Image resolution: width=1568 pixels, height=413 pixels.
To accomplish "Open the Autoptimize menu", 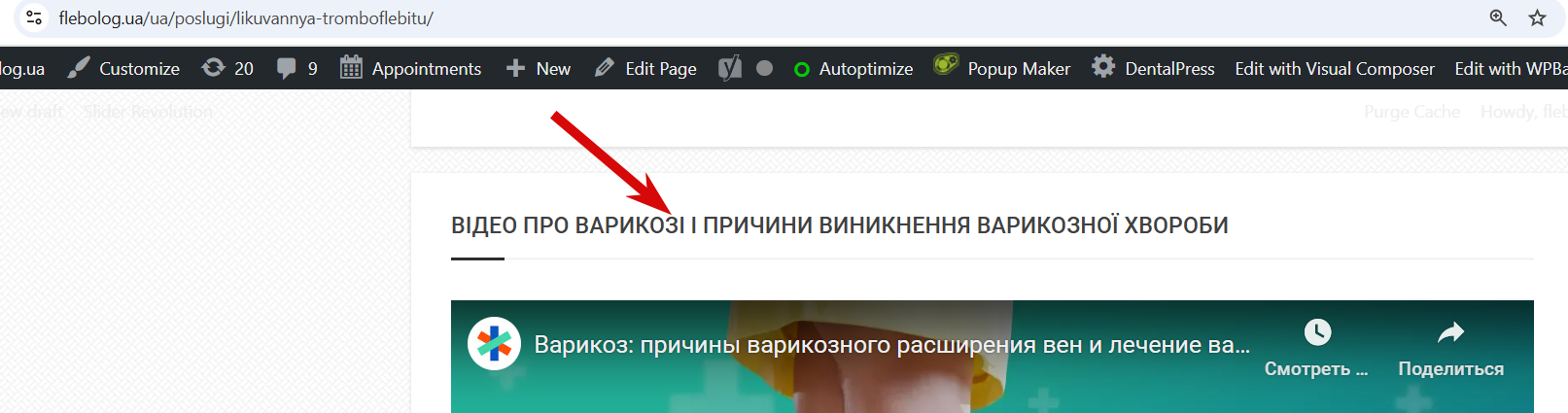I will [866, 69].
